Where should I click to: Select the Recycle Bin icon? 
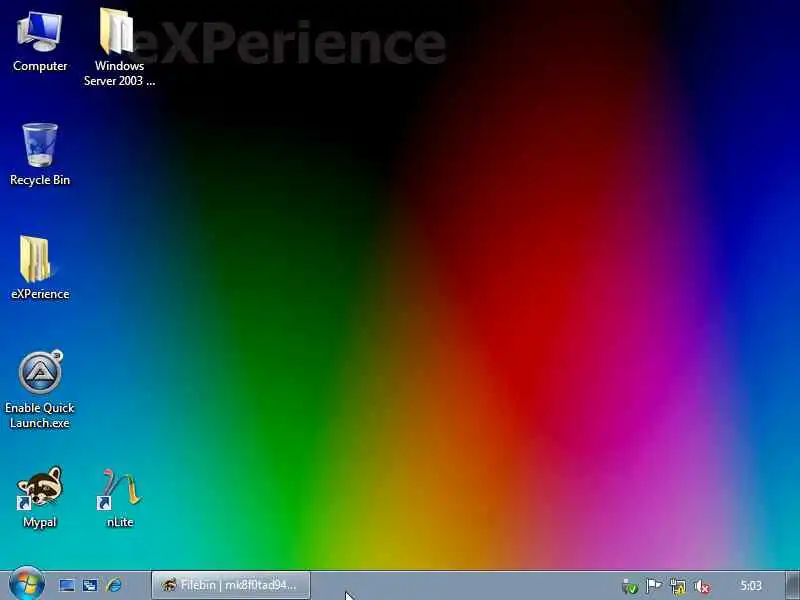(x=40, y=155)
